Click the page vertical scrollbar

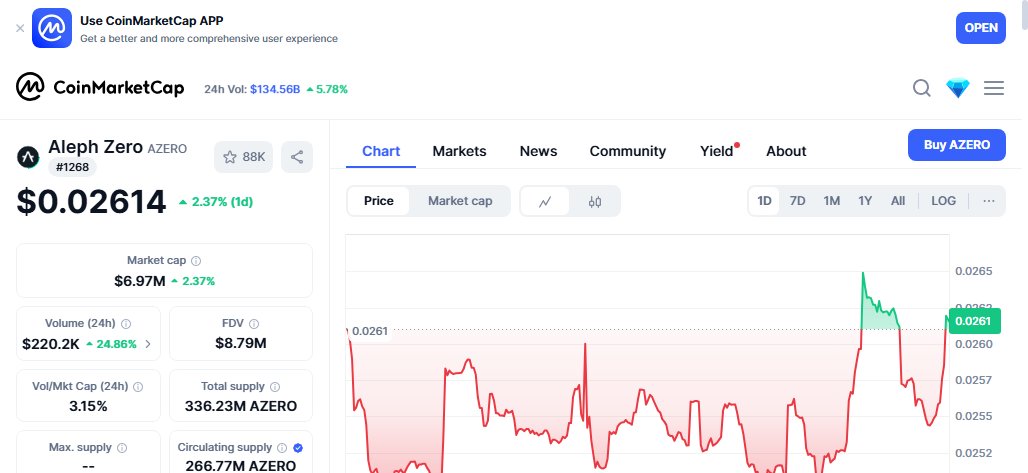[x=1025, y=16]
